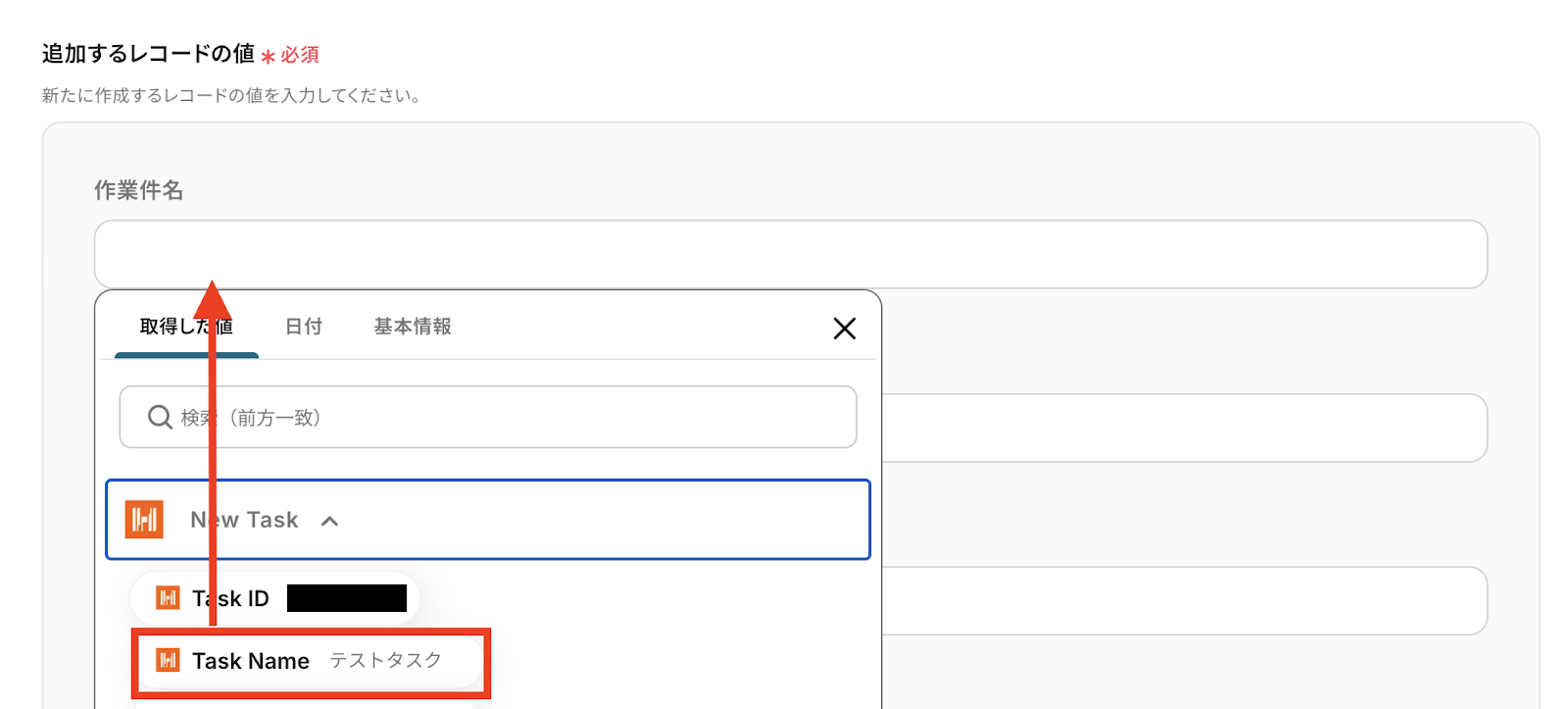Click into the 作業件名 text field

(x=790, y=254)
